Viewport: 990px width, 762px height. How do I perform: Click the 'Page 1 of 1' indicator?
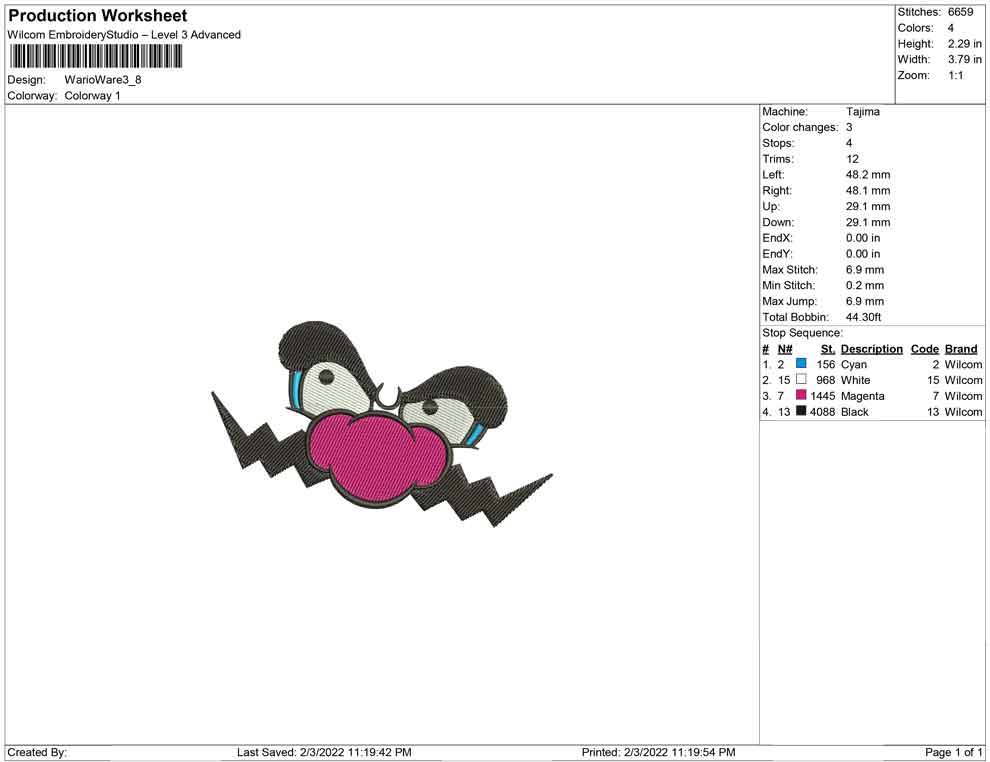953,752
